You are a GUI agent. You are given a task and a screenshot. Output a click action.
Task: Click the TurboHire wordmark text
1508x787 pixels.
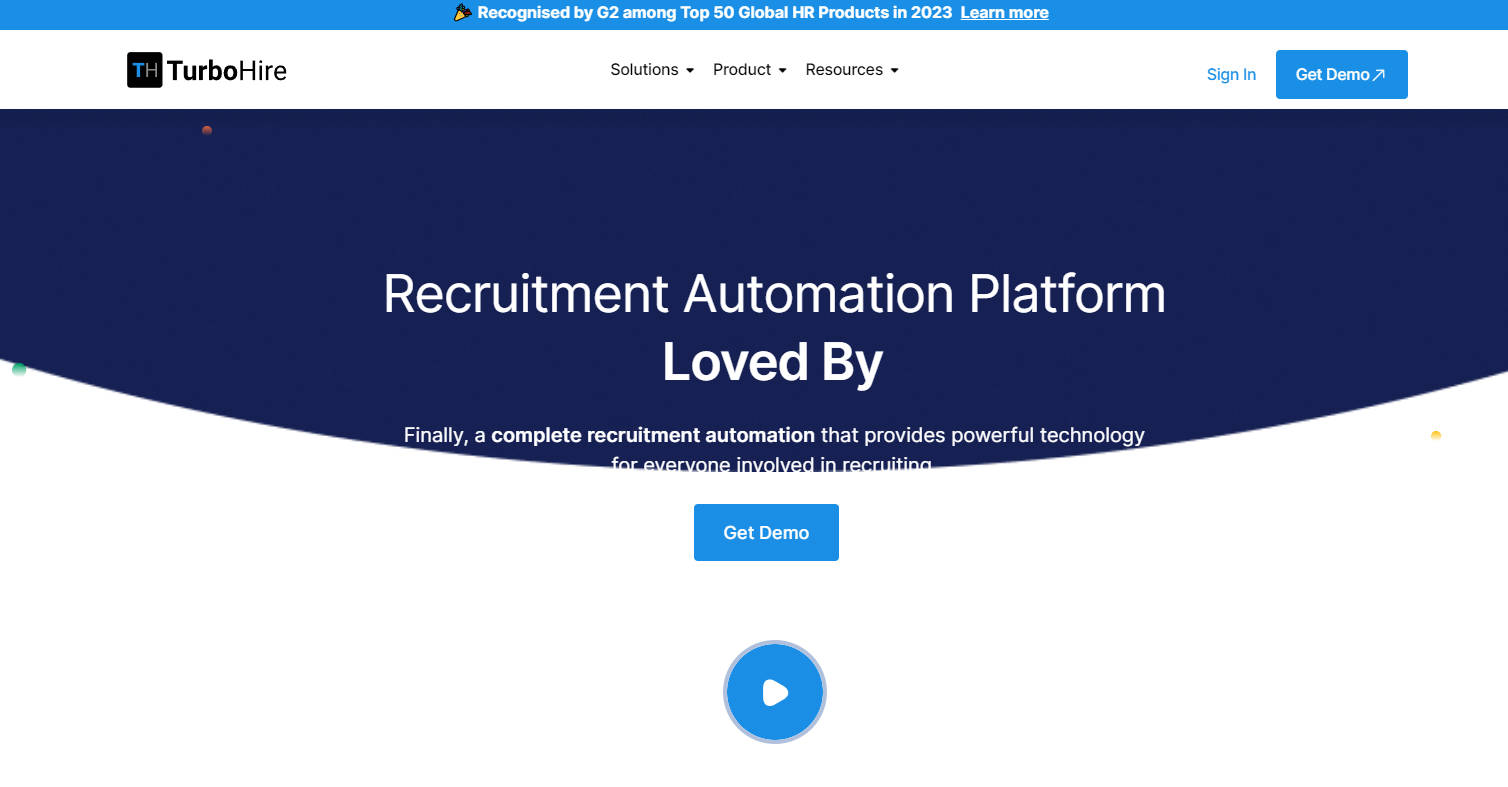(227, 70)
